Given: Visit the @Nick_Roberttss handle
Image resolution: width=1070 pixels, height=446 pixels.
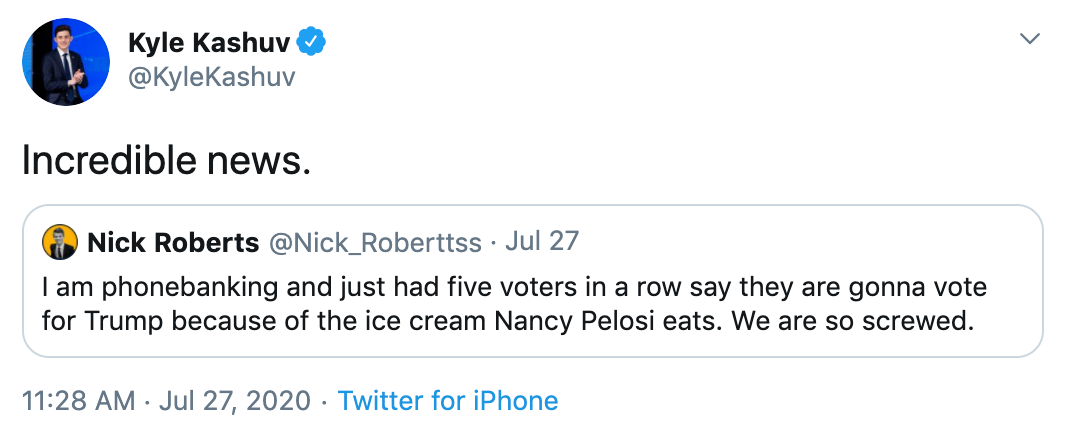Looking at the screenshot, I should pyautogui.click(x=375, y=243).
